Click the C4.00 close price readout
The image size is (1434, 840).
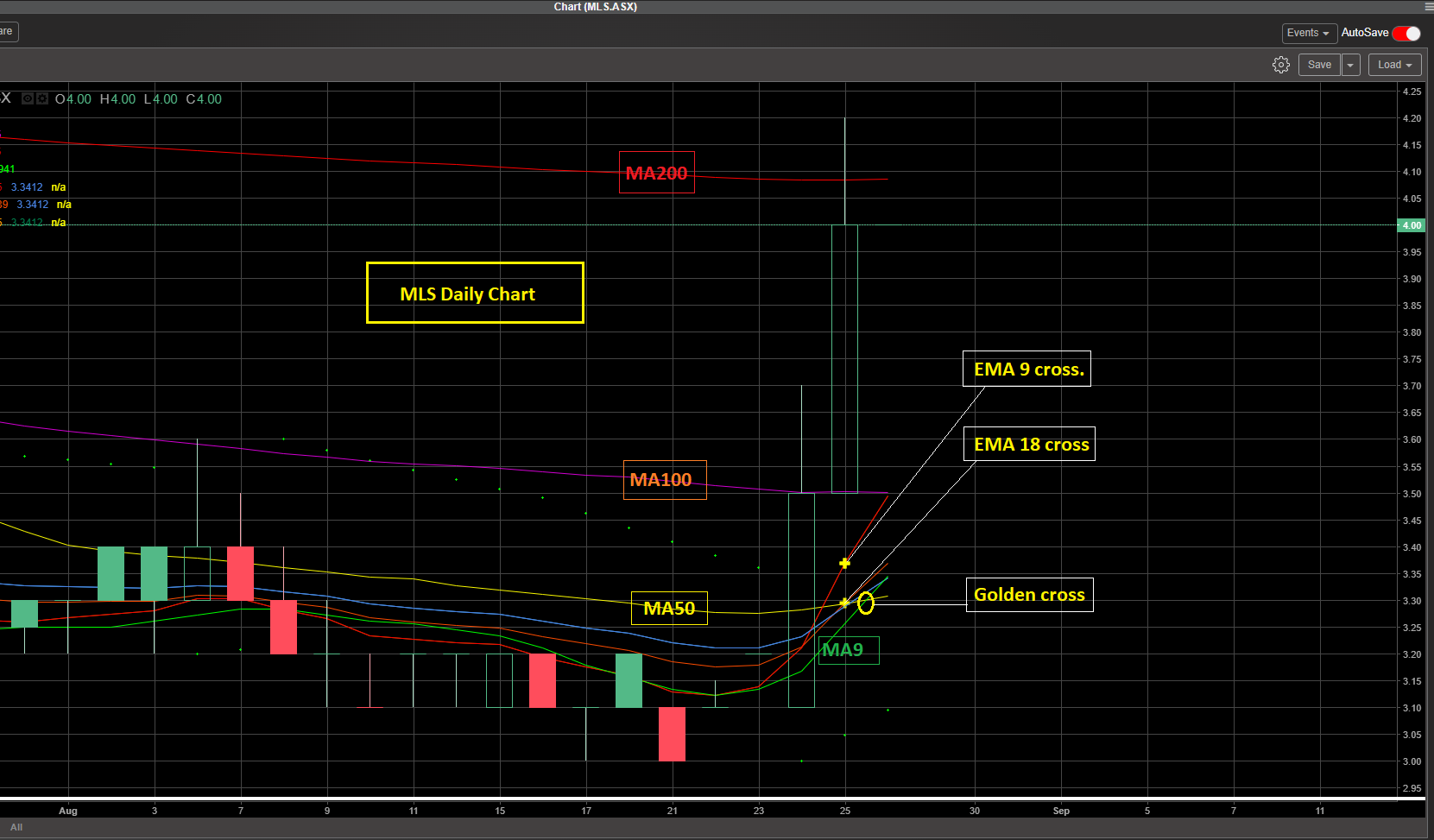pos(204,99)
